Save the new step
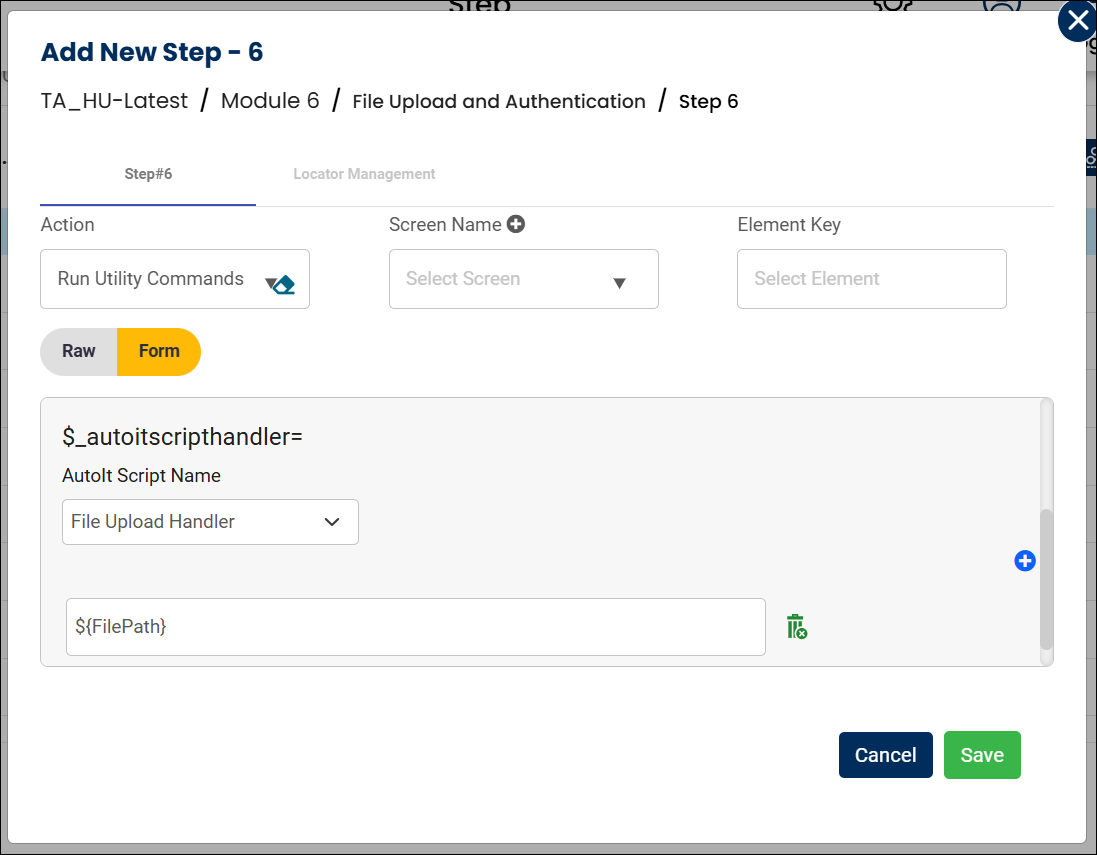Image resolution: width=1097 pixels, height=855 pixels. coord(981,755)
